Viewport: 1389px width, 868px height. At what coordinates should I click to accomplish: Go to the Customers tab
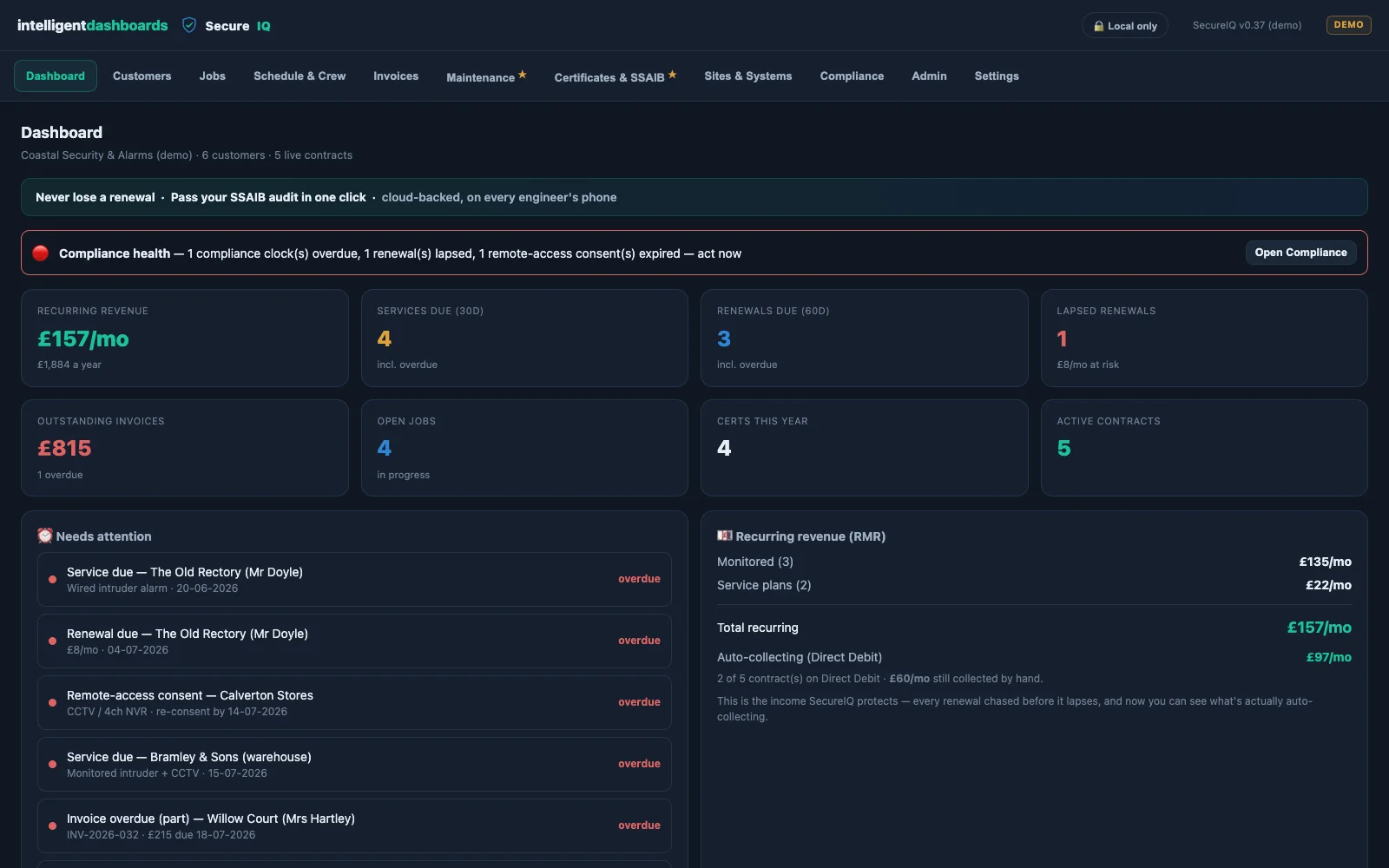pyautogui.click(x=142, y=76)
